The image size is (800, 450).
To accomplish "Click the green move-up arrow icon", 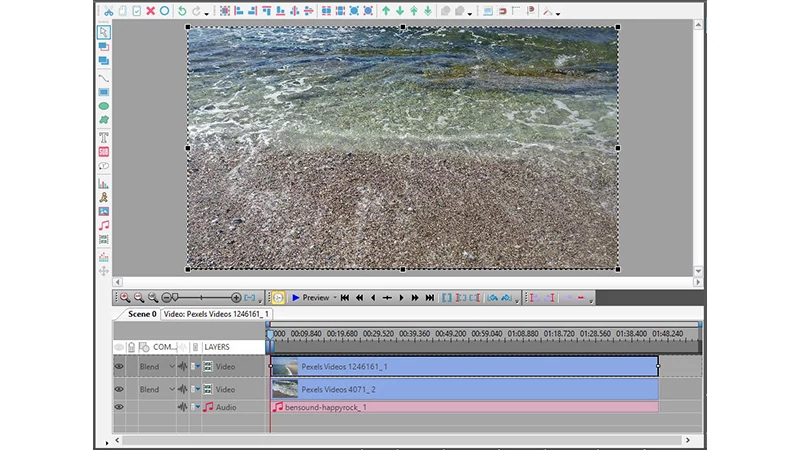I will point(386,11).
